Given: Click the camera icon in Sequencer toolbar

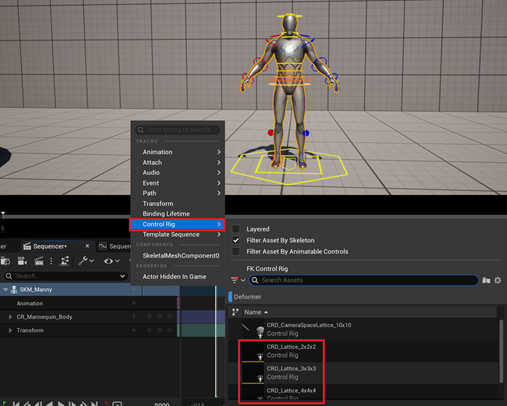Looking at the screenshot, I should click(22, 261).
